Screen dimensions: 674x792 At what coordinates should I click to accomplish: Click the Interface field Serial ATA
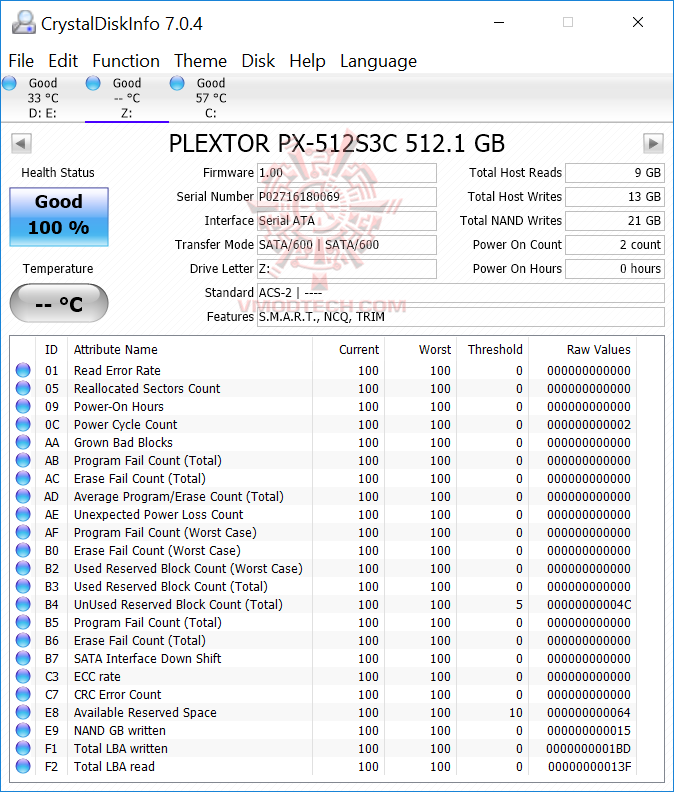coord(347,221)
